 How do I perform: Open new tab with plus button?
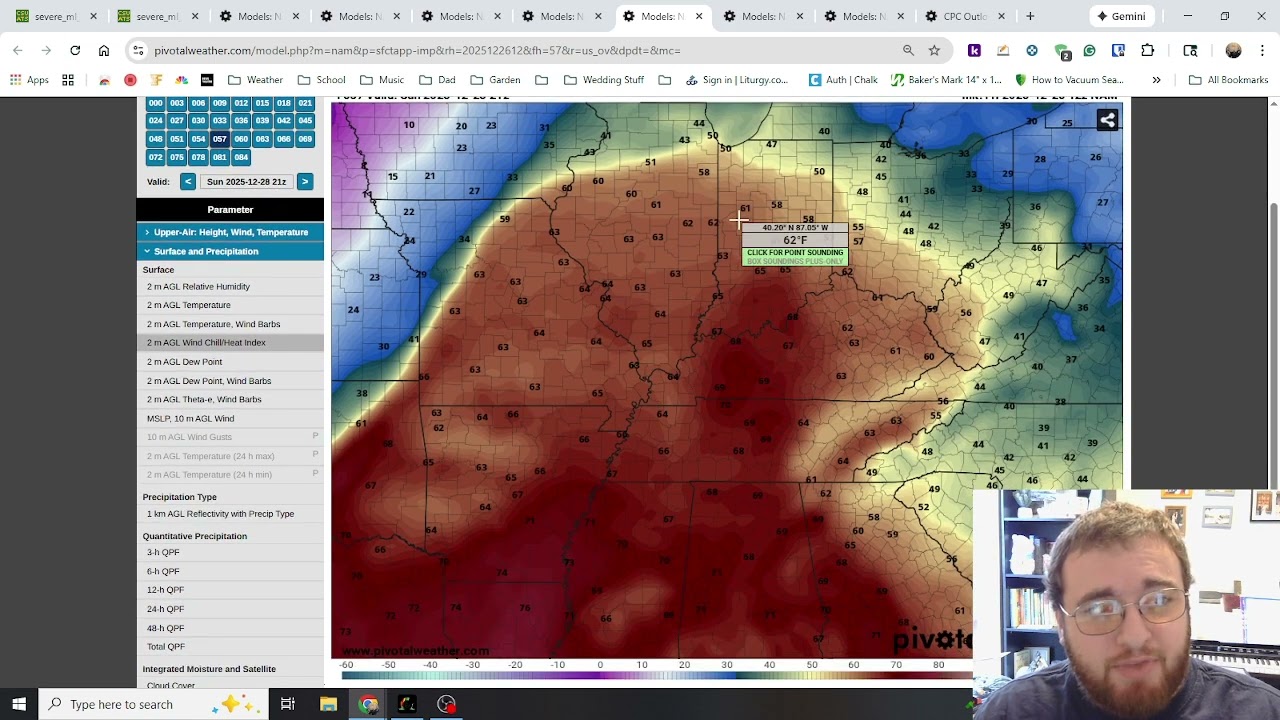click(1030, 16)
